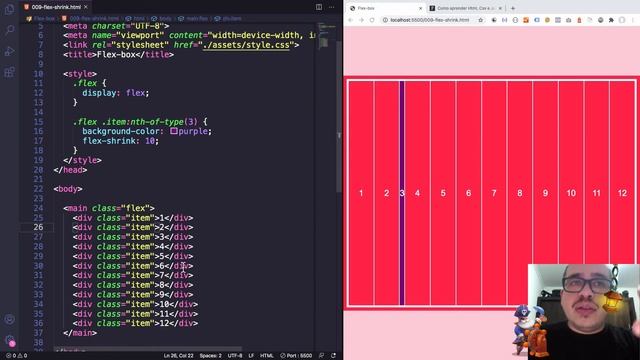Close the 009-flex-shrink.html editor tab

coord(86,7)
